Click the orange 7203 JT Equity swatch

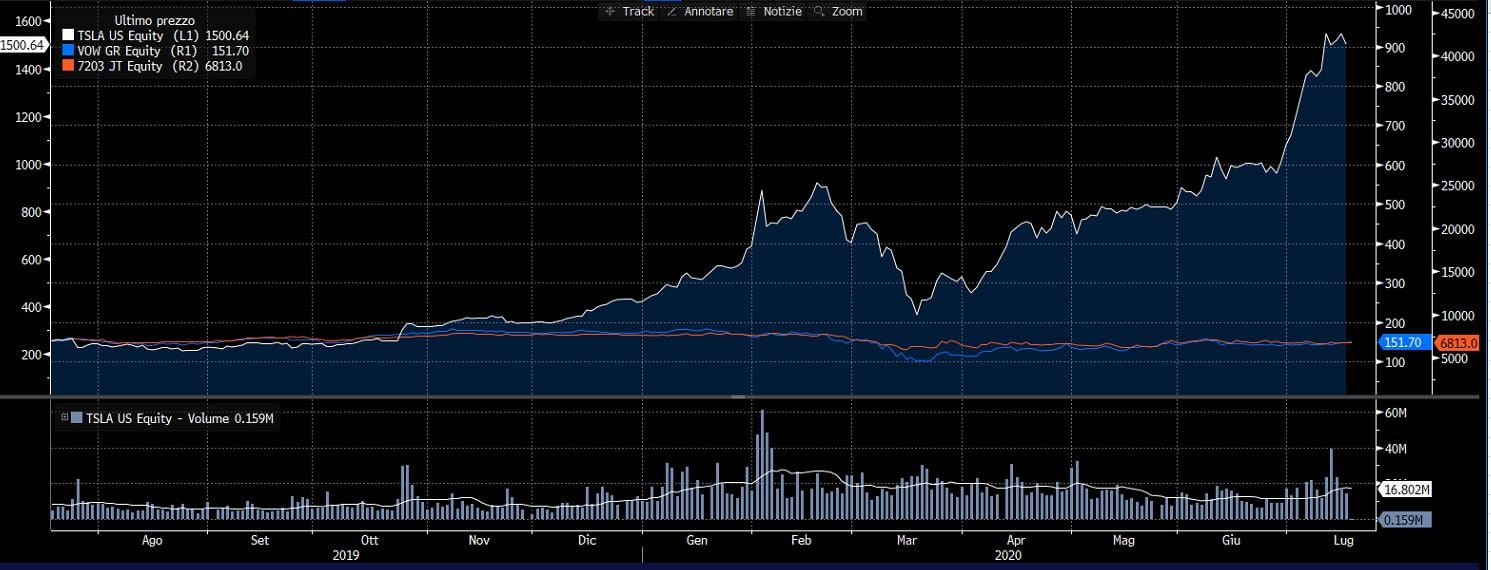pyautogui.click(x=69, y=66)
